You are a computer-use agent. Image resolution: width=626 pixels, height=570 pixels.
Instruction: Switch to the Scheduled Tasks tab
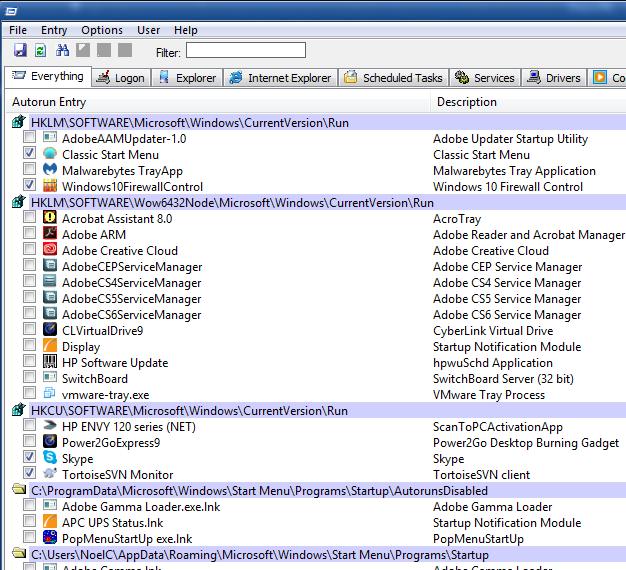coord(394,78)
